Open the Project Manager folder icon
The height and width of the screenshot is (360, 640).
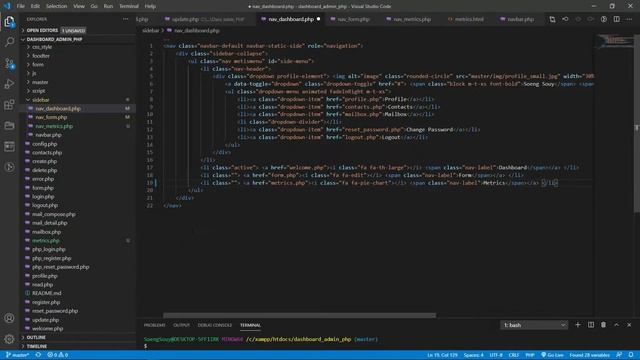pos(9,126)
